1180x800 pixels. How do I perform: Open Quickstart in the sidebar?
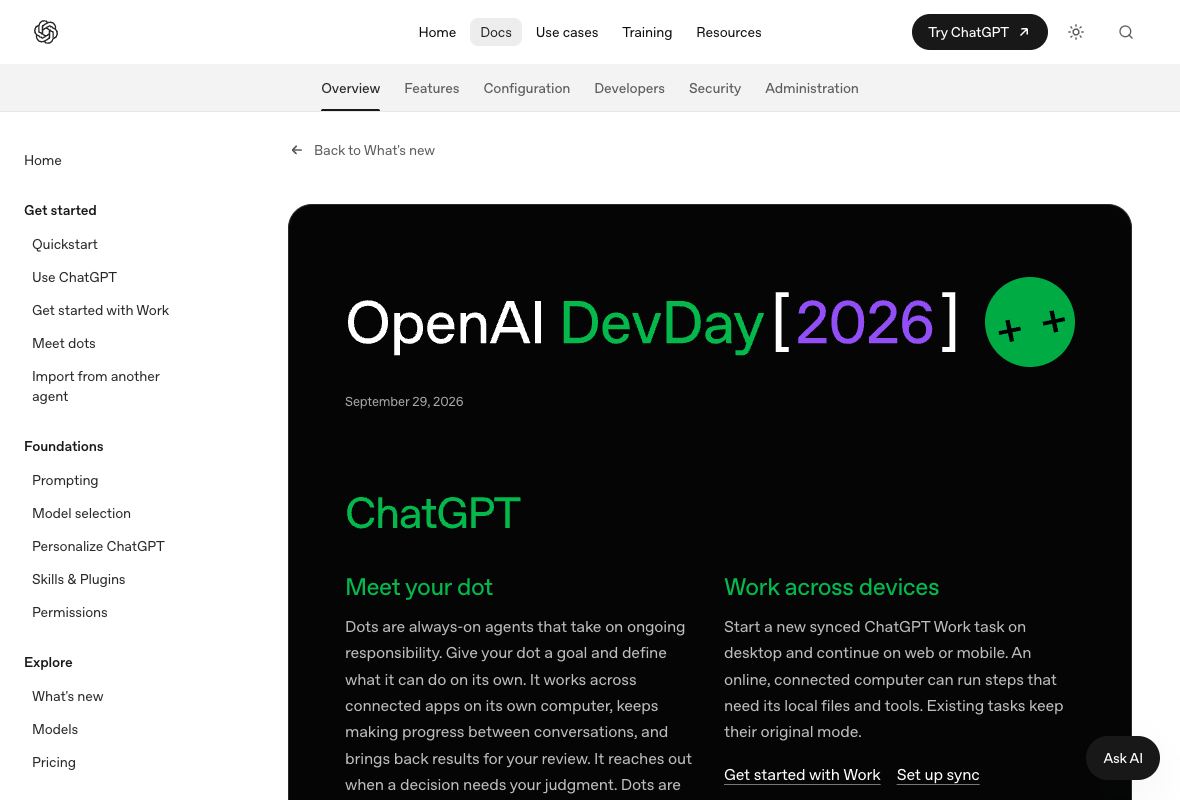65,244
